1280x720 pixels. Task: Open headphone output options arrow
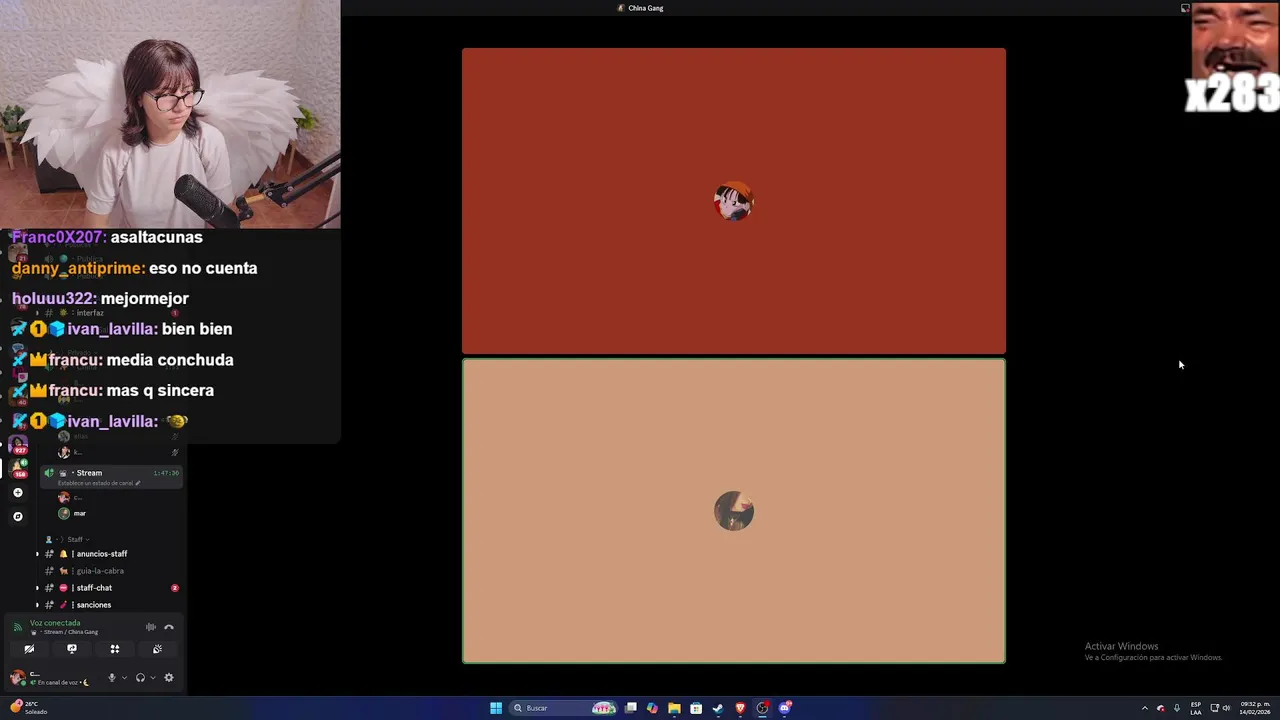click(x=152, y=678)
